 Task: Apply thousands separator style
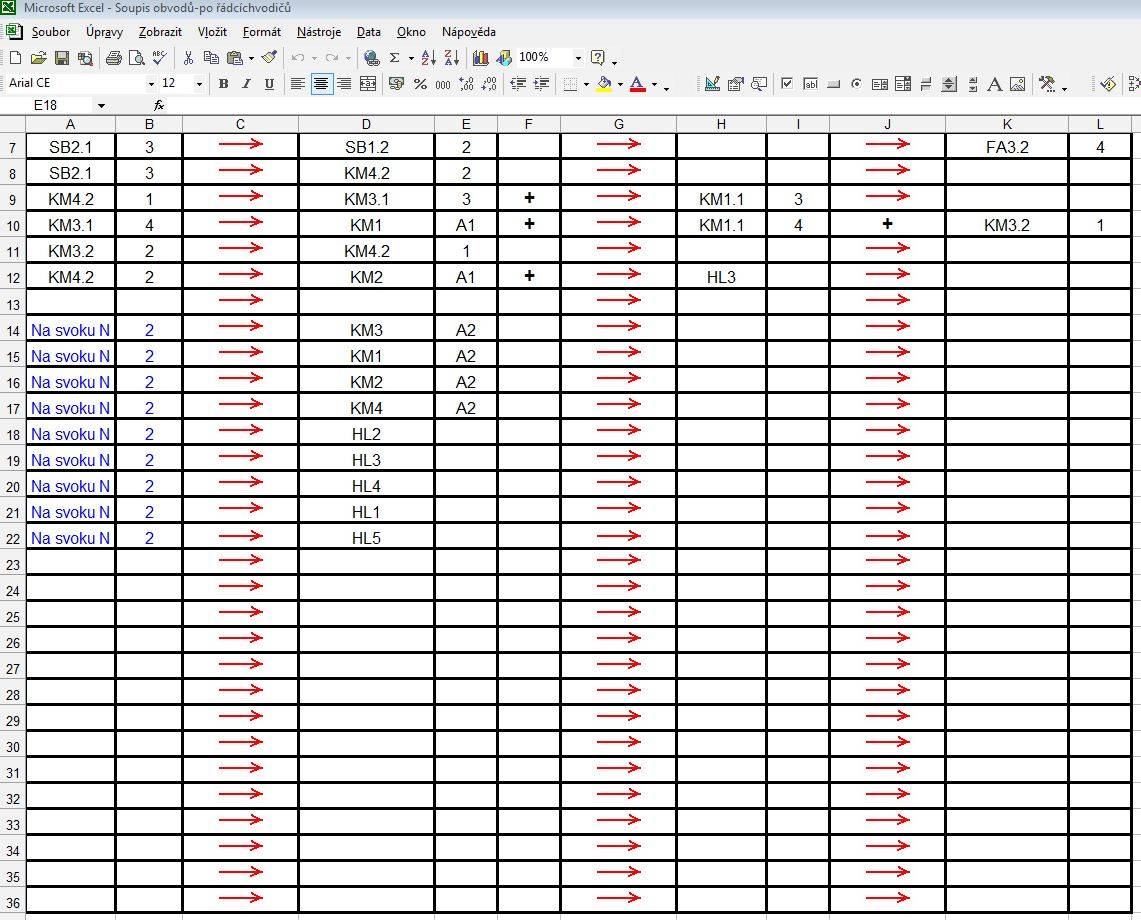442,84
